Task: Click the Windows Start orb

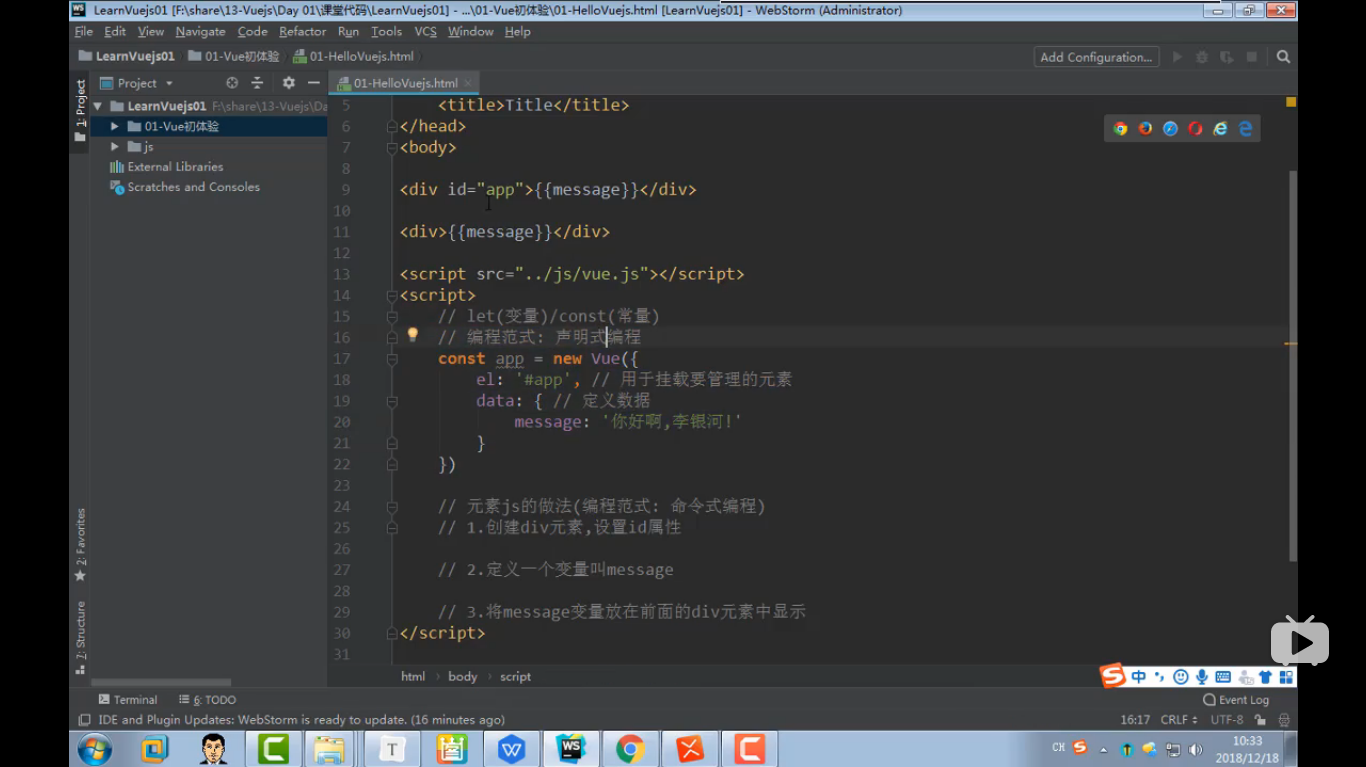Action: (94, 749)
